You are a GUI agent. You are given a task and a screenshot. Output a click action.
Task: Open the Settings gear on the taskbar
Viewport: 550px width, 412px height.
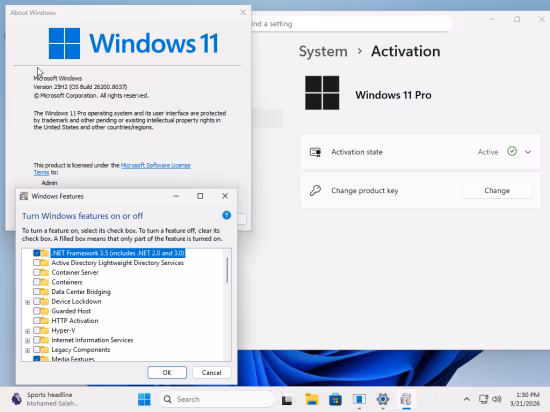click(383, 399)
